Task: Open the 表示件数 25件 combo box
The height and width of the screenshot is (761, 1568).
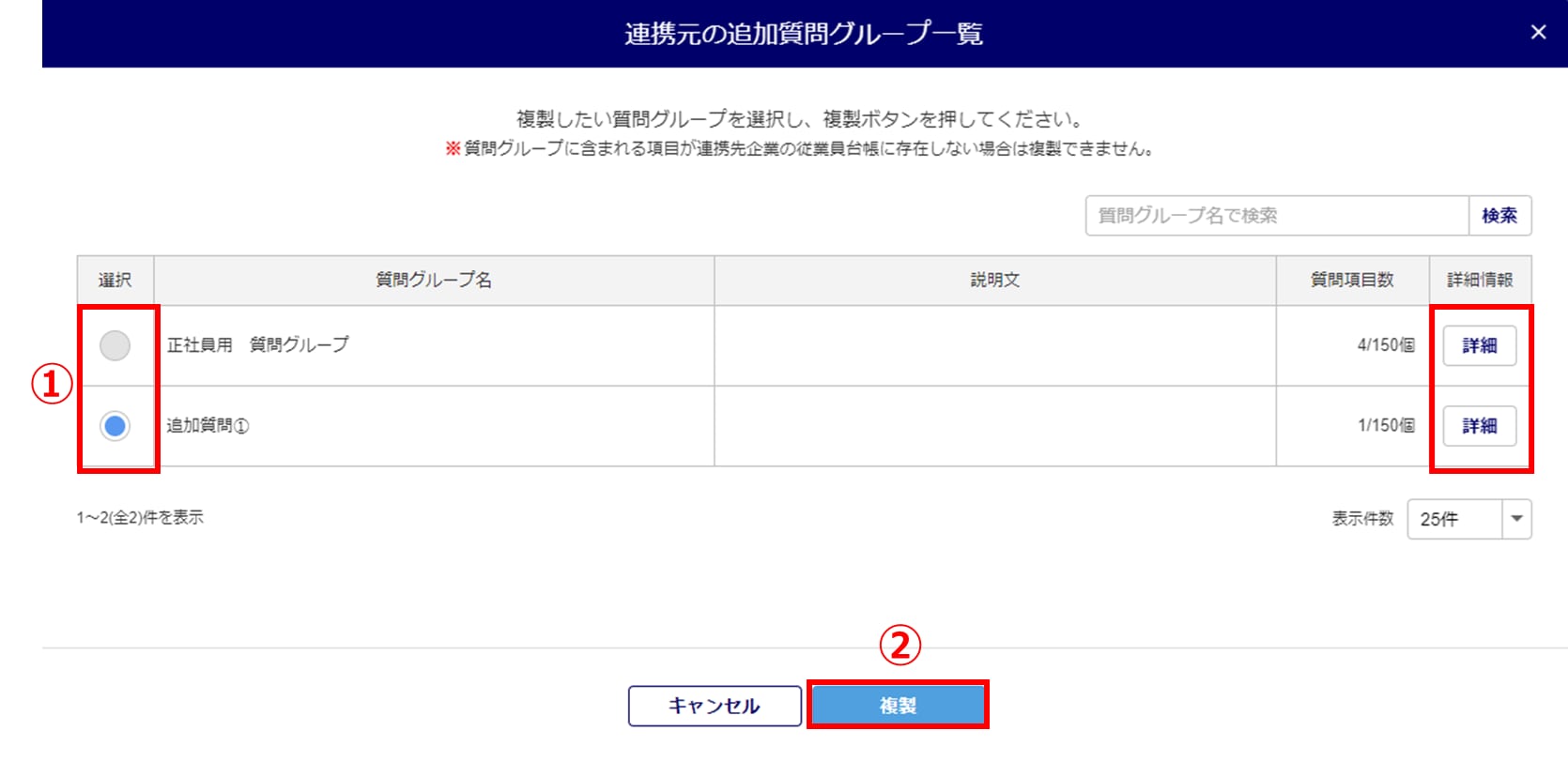Action: pos(1453,519)
